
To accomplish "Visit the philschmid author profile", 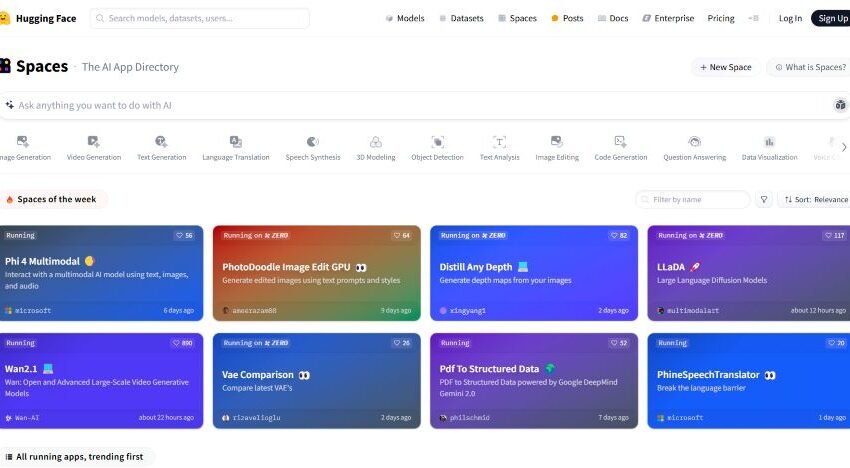I will (465, 418).
